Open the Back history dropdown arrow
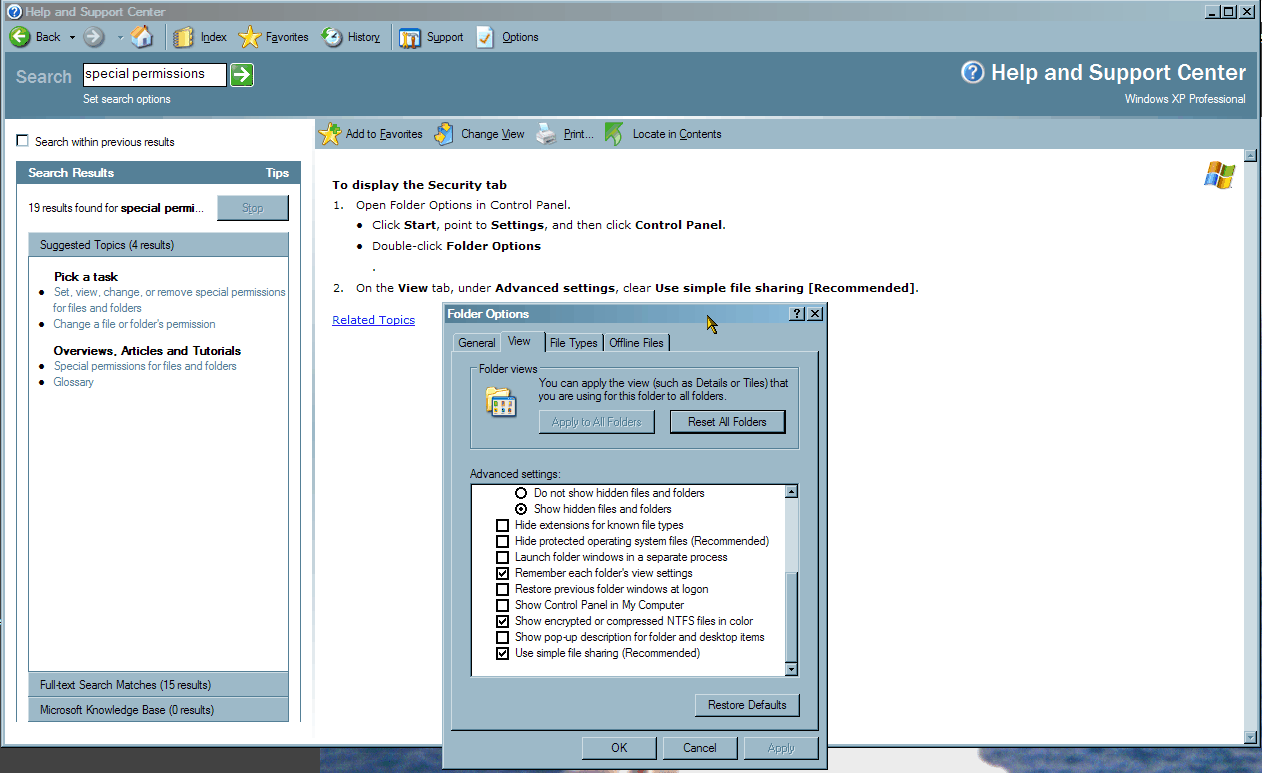The width and height of the screenshot is (1262, 773). point(72,37)
